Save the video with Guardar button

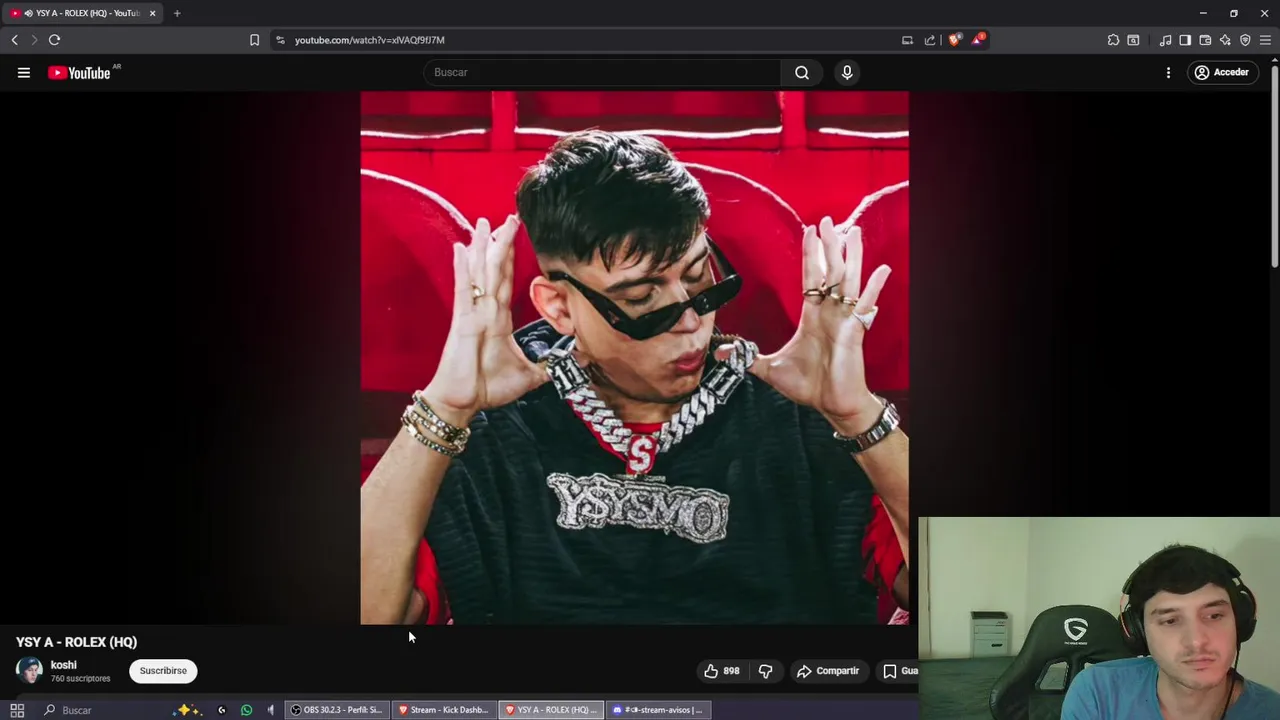(899, 671)
